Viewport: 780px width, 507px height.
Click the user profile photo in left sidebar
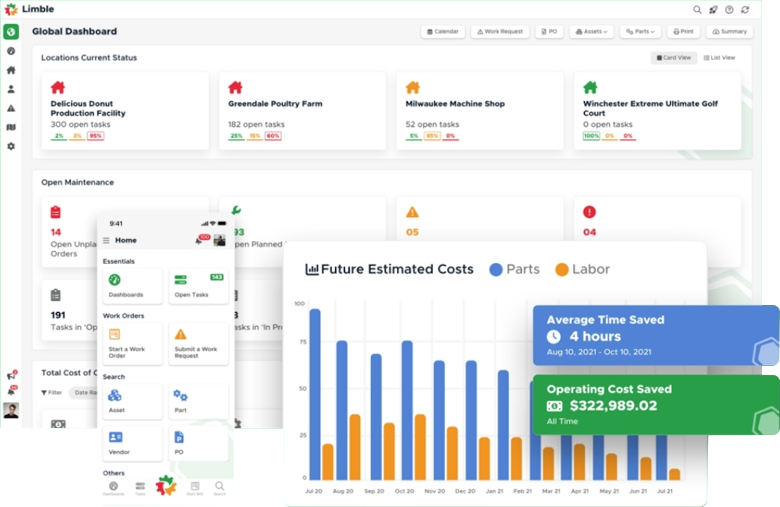coord(11,410)
